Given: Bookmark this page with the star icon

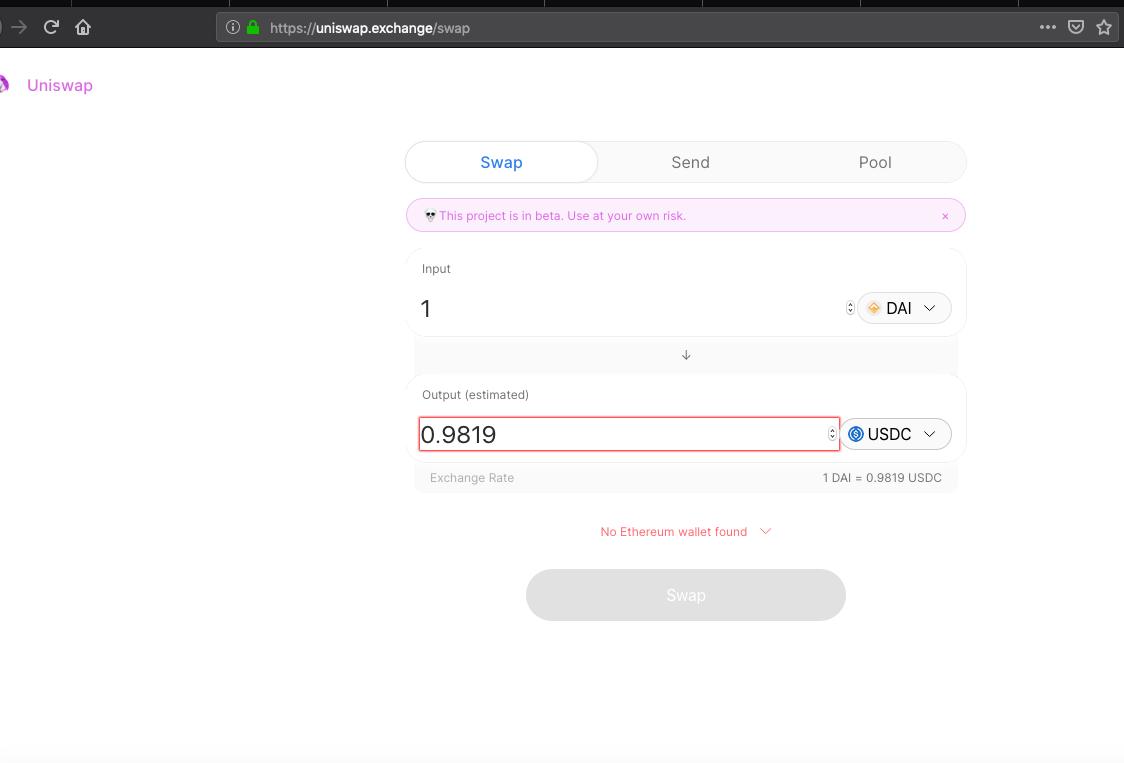Looking at the screenshot, I should point(1104,27).
